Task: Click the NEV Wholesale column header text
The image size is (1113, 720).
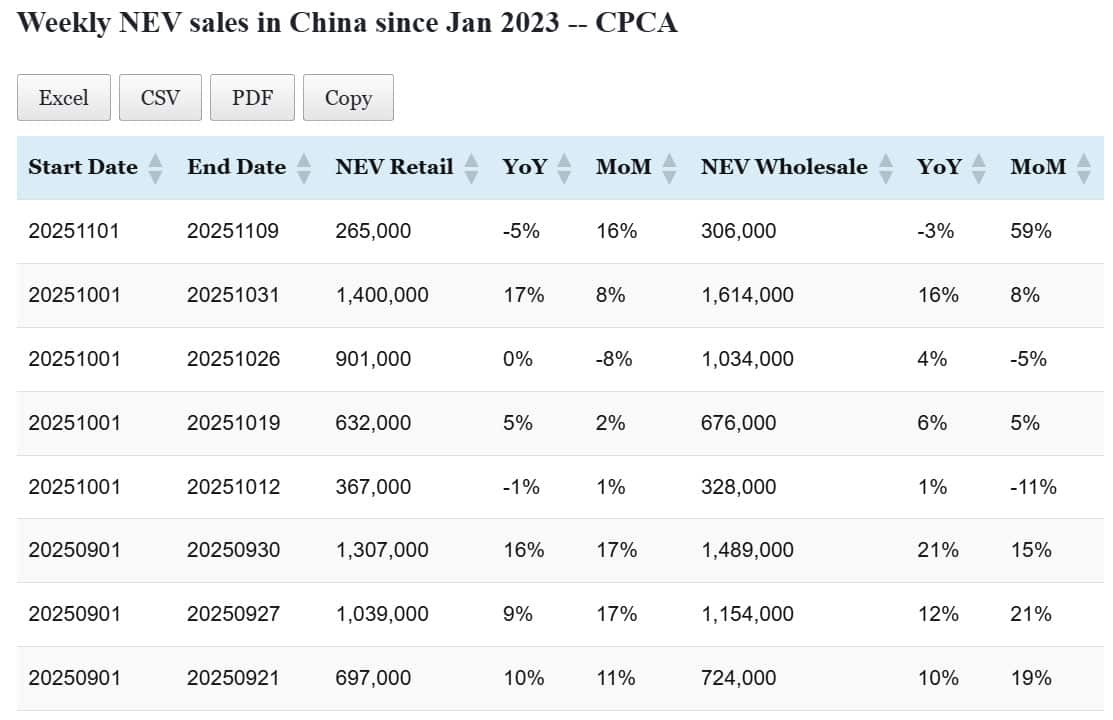Action: pos(784,168)
